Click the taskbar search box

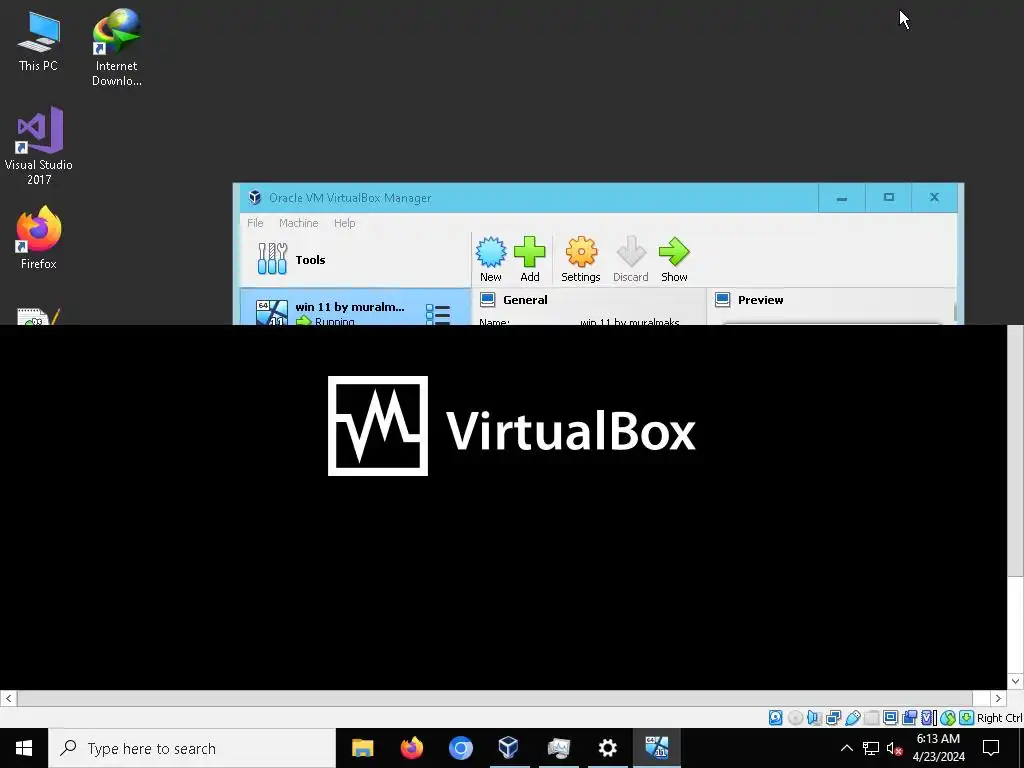click(192, 748)
